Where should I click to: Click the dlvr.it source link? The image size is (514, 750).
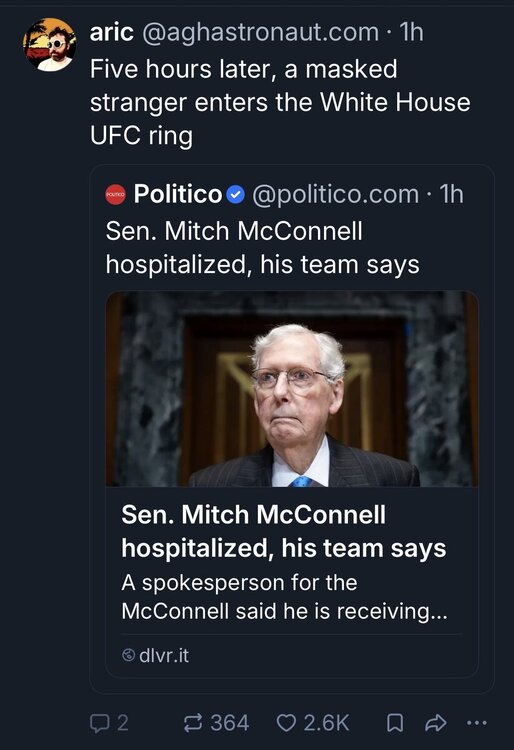point(164,655)
